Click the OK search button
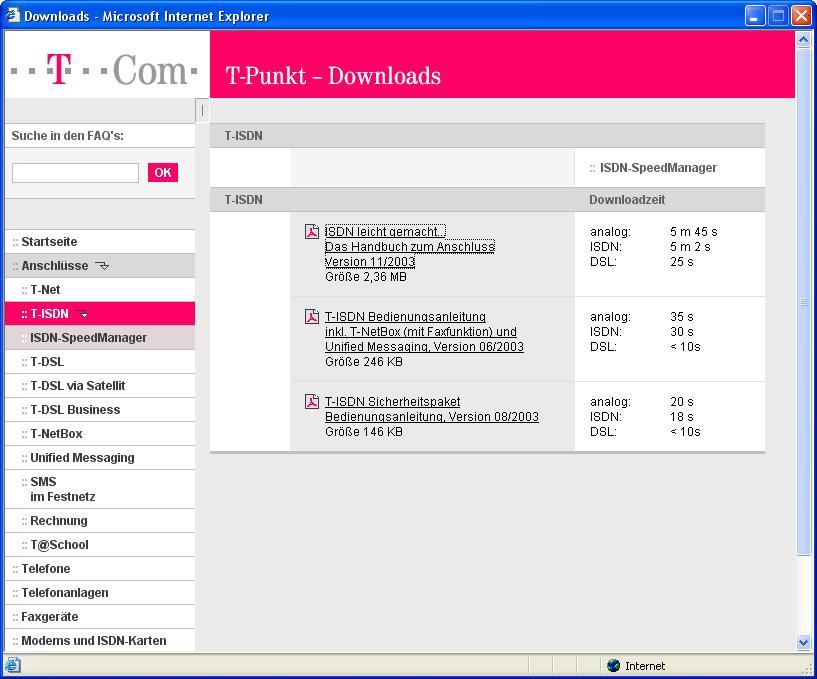Screen dimensions: 817x679 pyautogui.click(x=163, y=172)
